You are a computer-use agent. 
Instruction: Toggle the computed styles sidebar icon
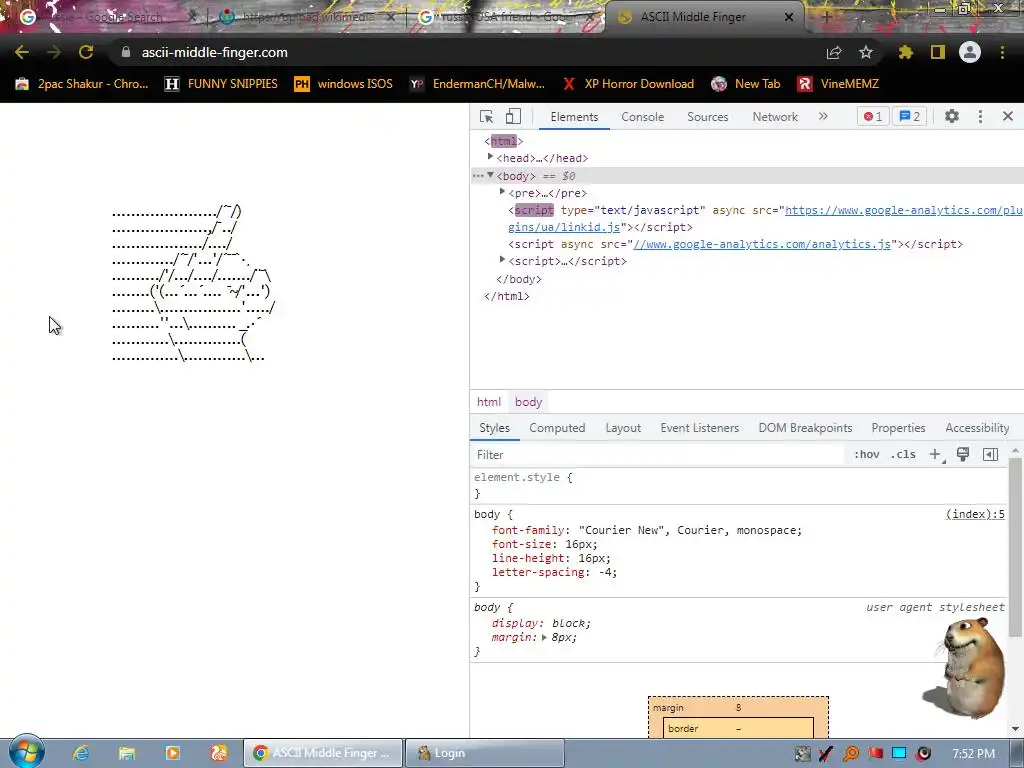tap(990, 455)
